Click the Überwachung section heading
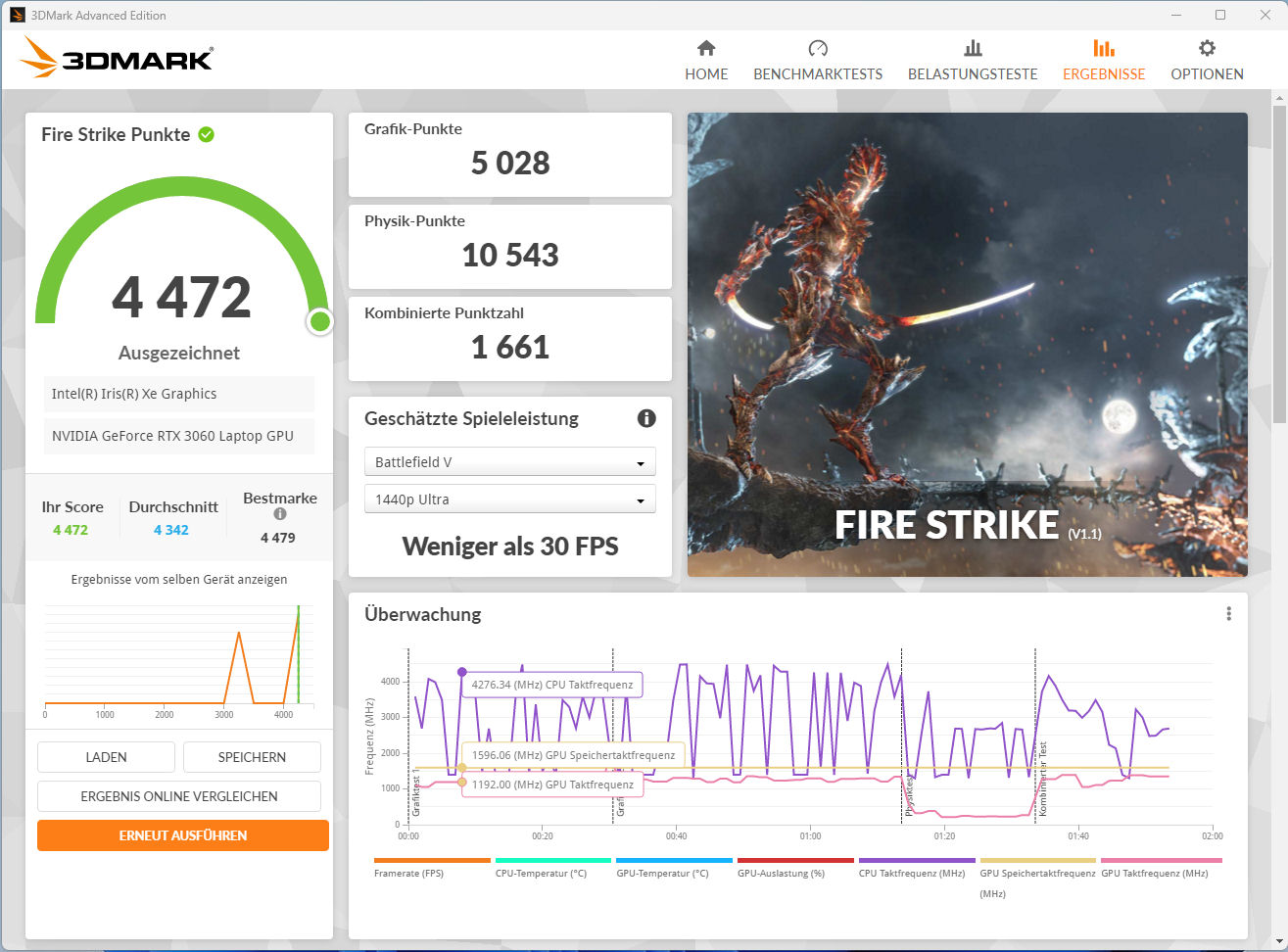 point(423,614)
